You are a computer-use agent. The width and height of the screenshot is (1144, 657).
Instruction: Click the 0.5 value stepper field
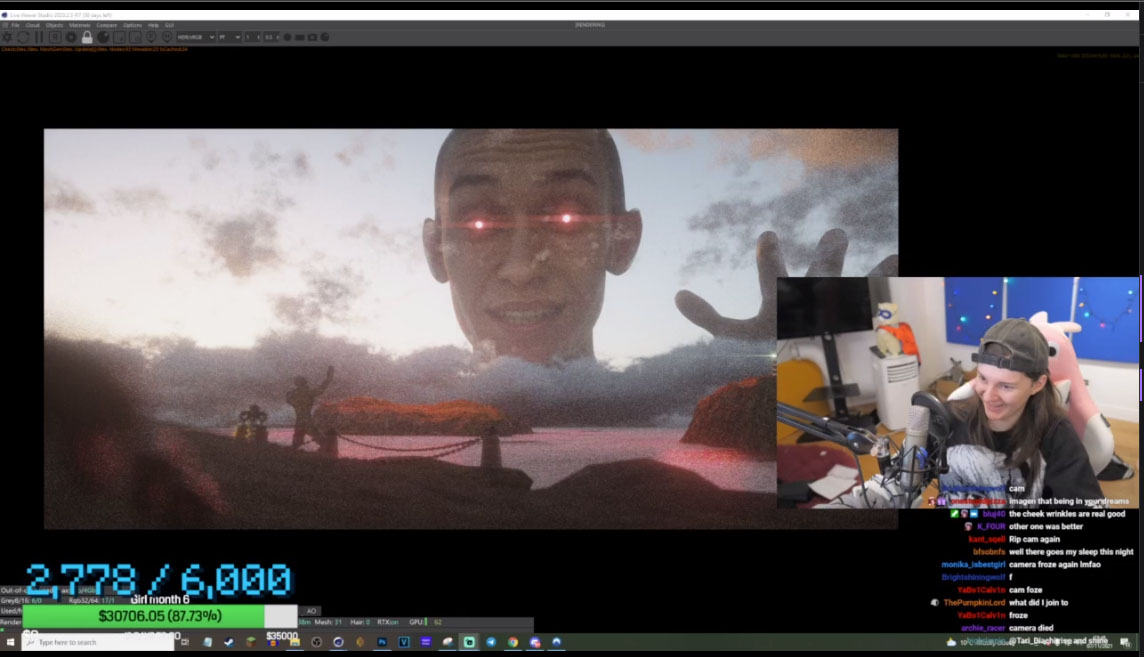tap(271, 37)
